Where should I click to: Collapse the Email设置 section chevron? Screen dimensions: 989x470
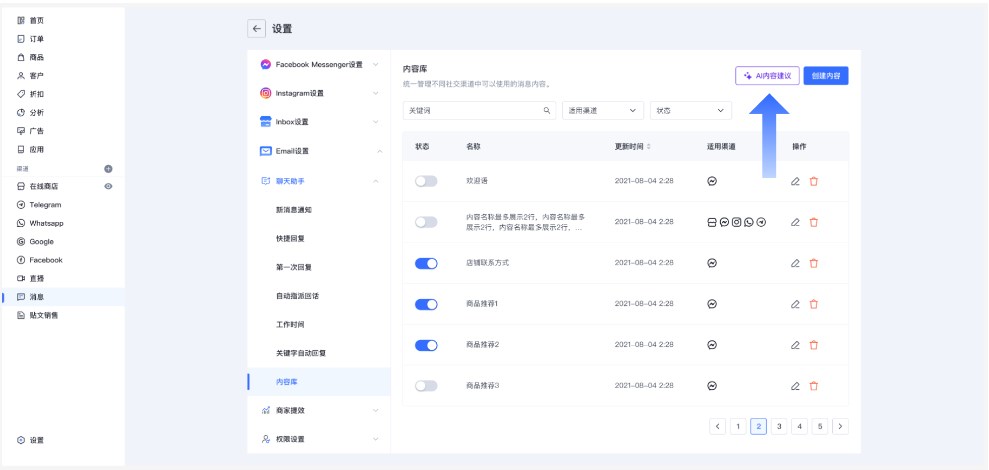point(379,151)
